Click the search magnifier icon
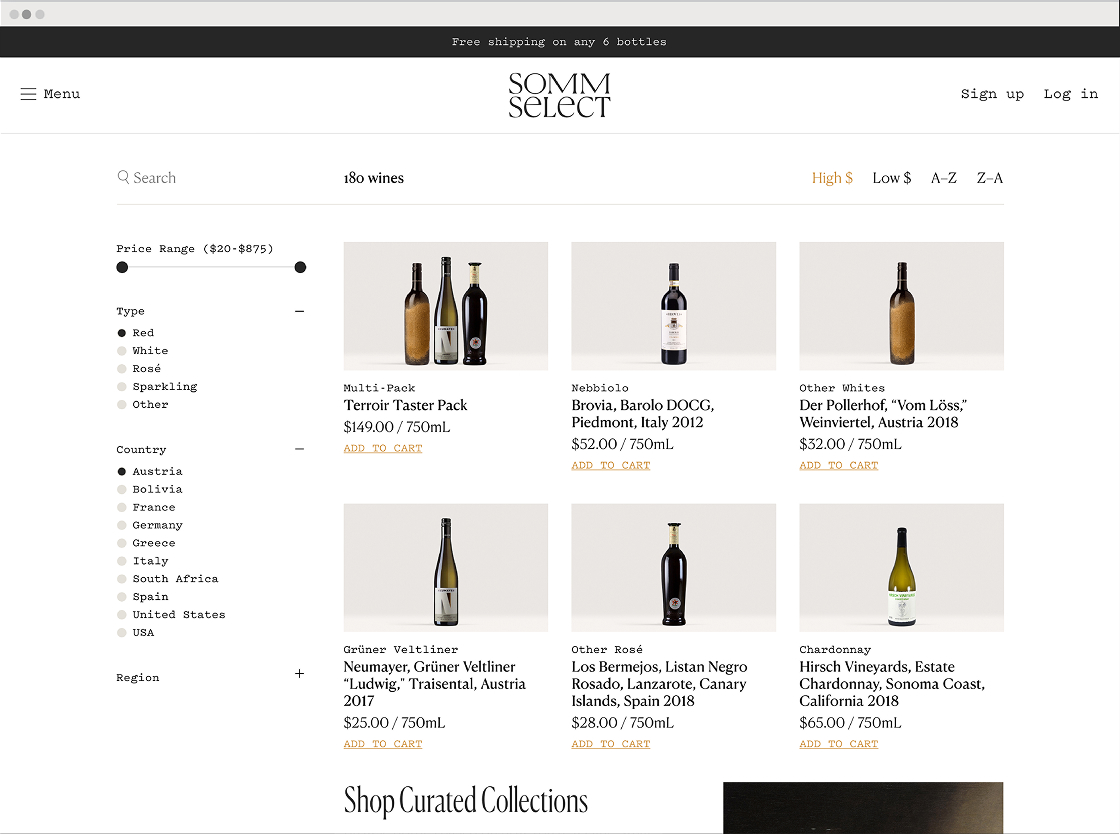The image size is (1120, 834). [x=123, y=177]
